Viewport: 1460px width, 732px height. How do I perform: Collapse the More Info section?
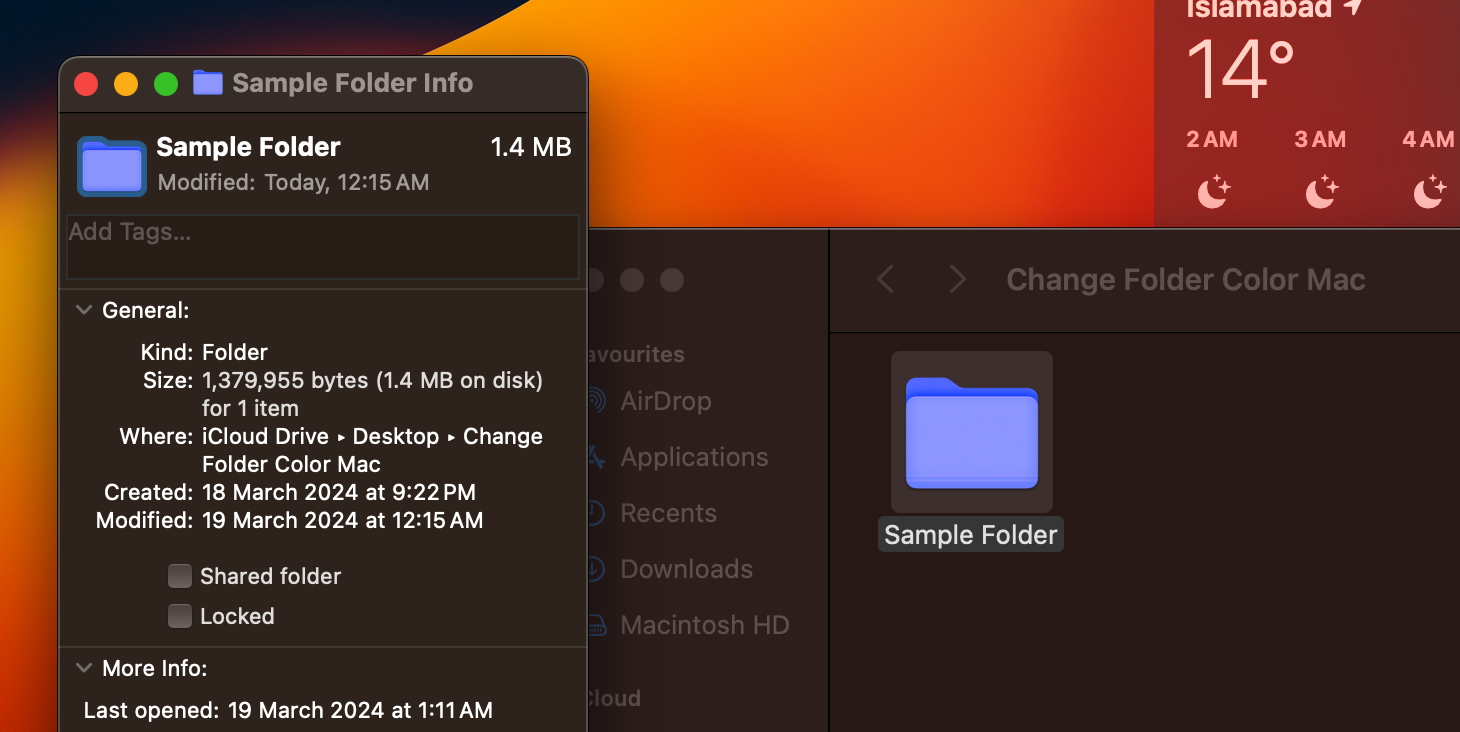click(x=84, y=668)
